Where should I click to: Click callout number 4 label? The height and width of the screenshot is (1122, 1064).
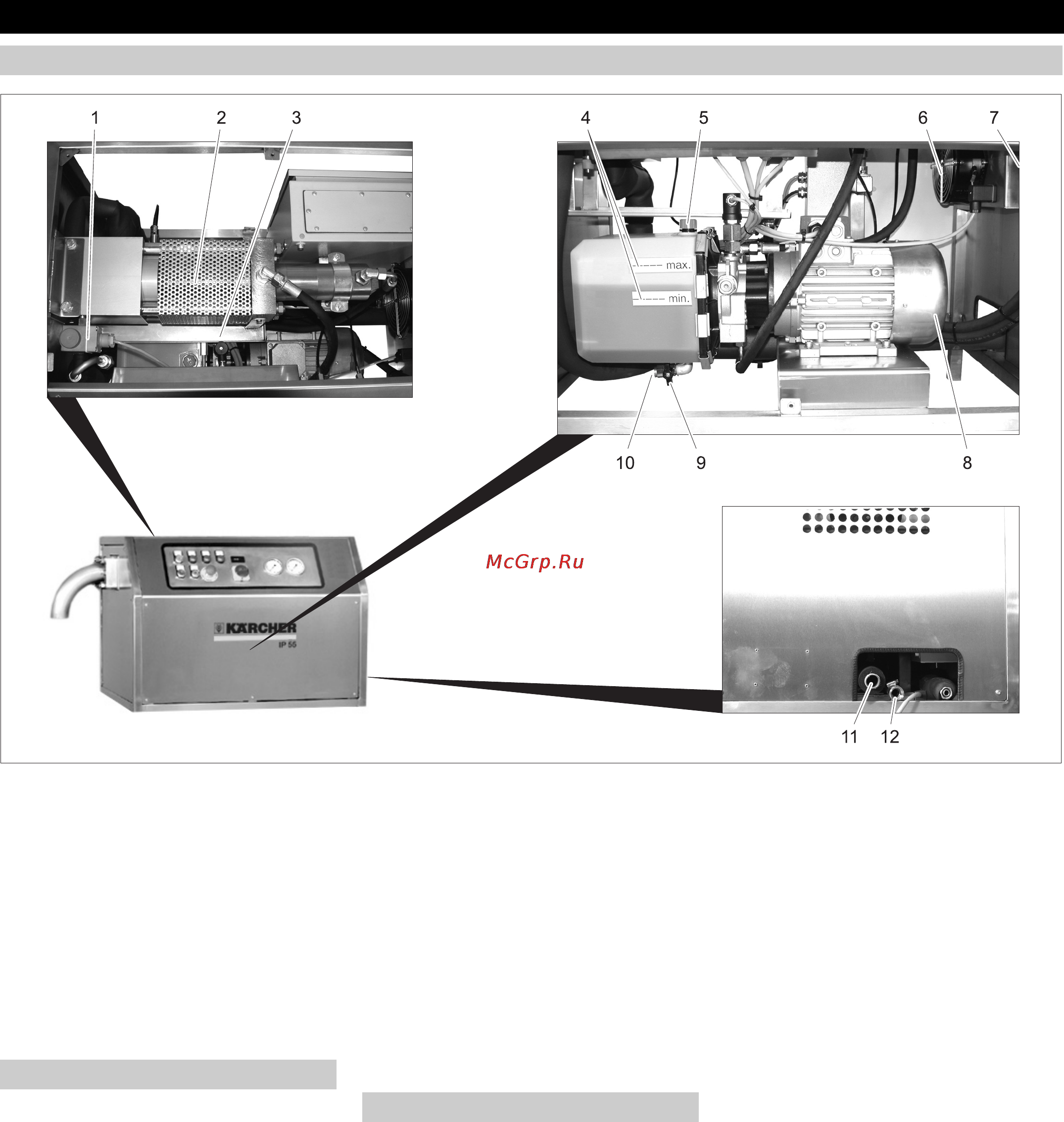tap(585, 117)
